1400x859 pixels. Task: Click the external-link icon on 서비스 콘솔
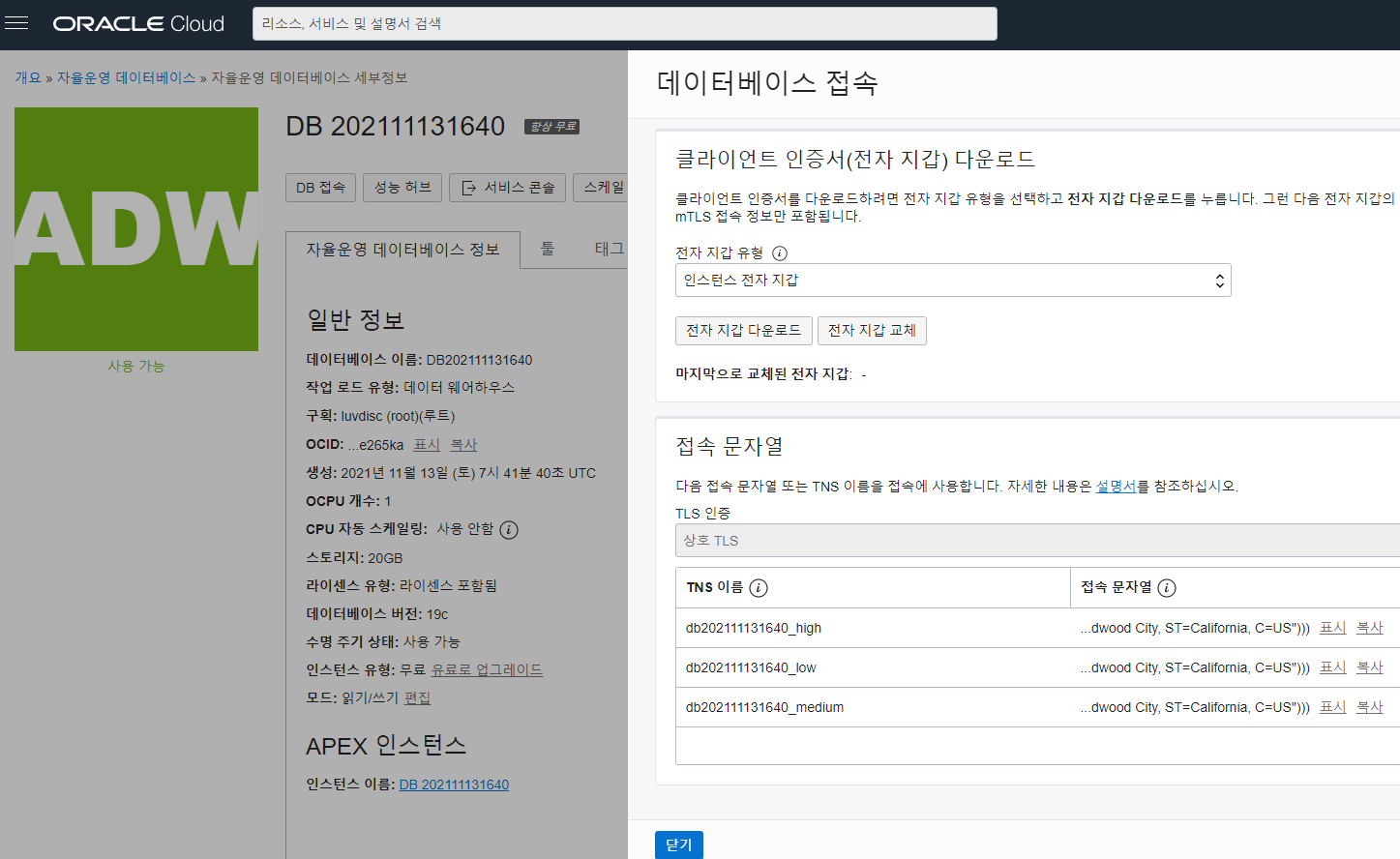point(469,188)
